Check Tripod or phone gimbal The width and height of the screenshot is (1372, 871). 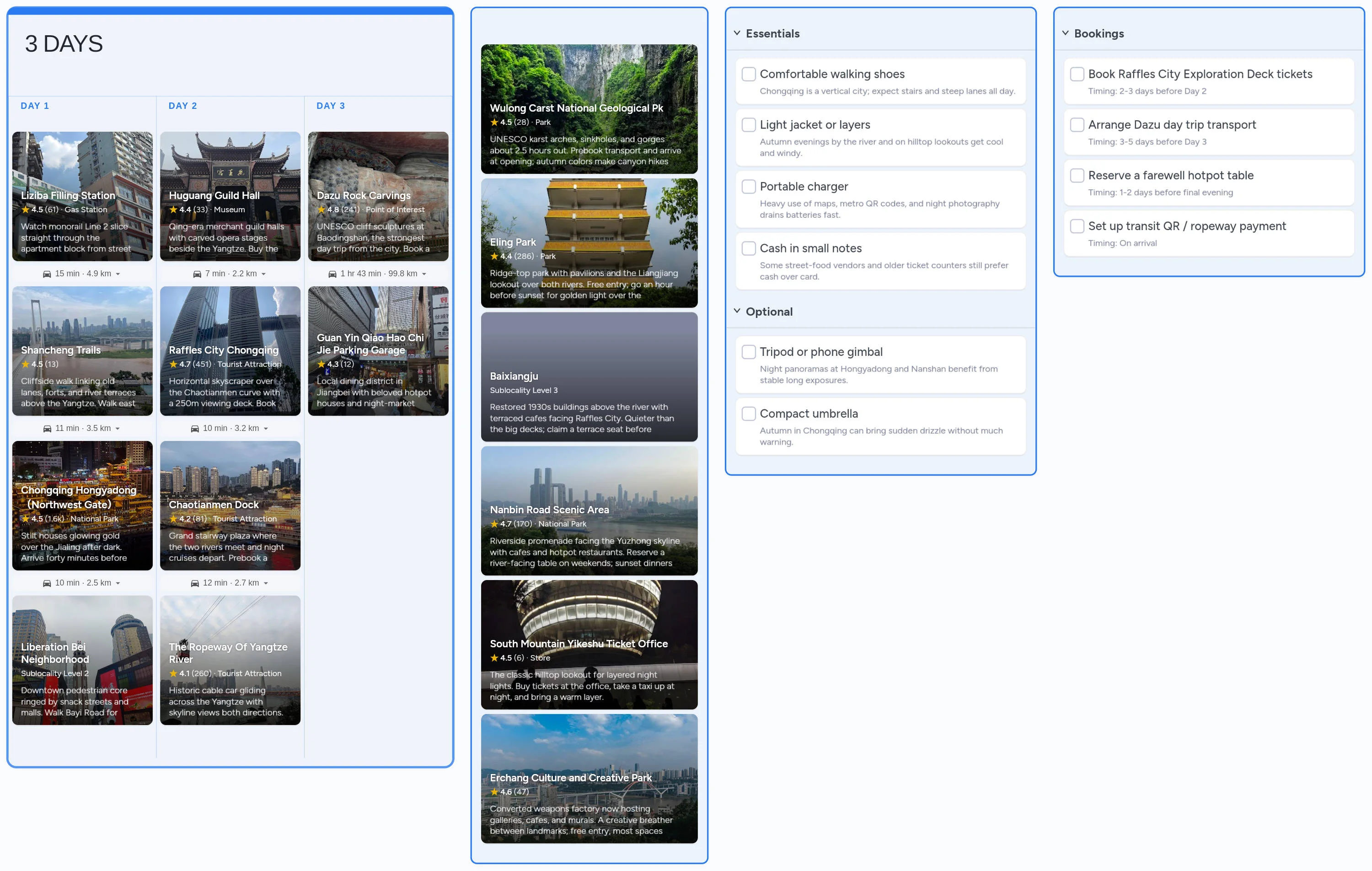[x=749, y=352]
